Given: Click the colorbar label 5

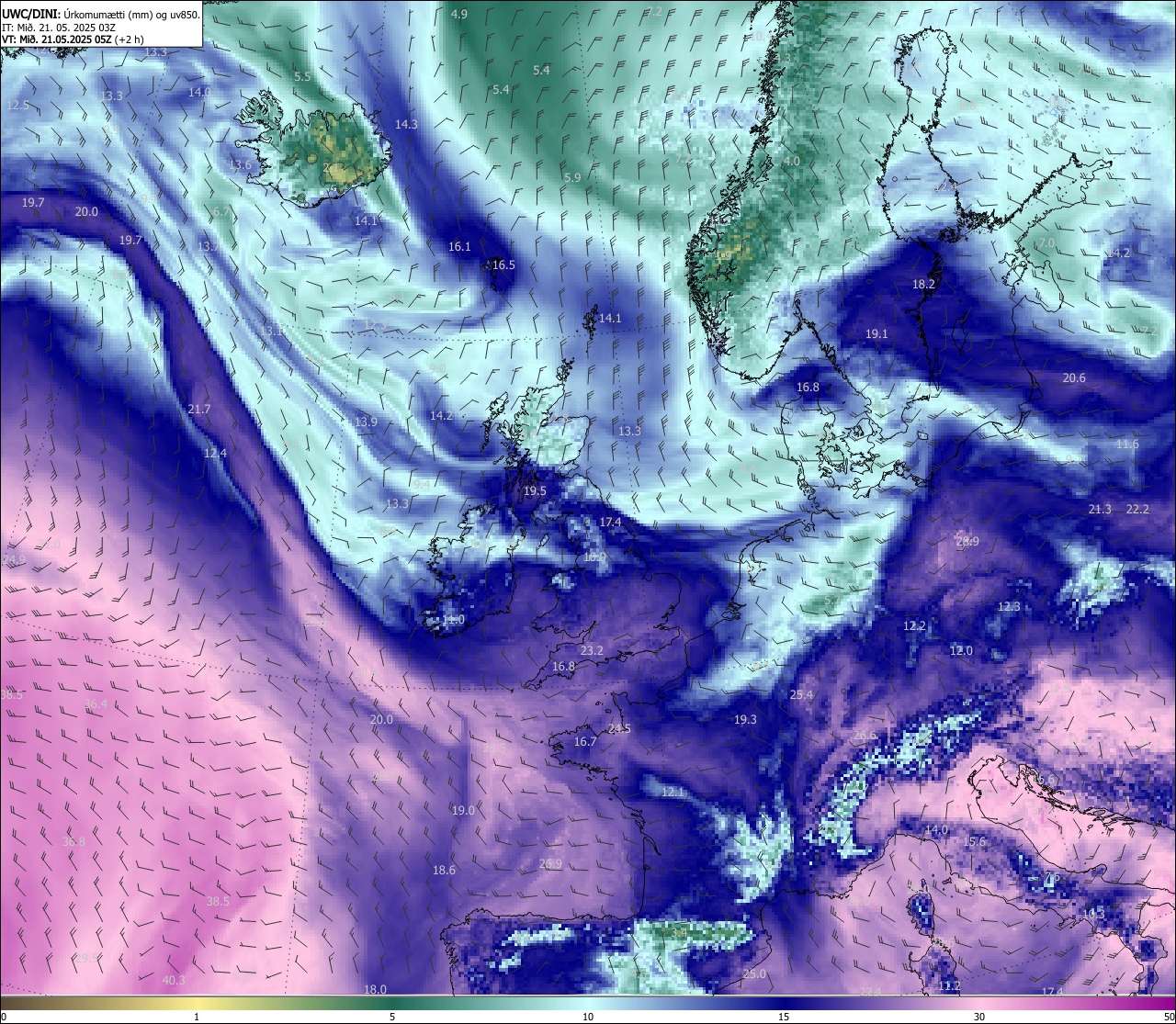Looking at the screenshot, I should 392,1017.
